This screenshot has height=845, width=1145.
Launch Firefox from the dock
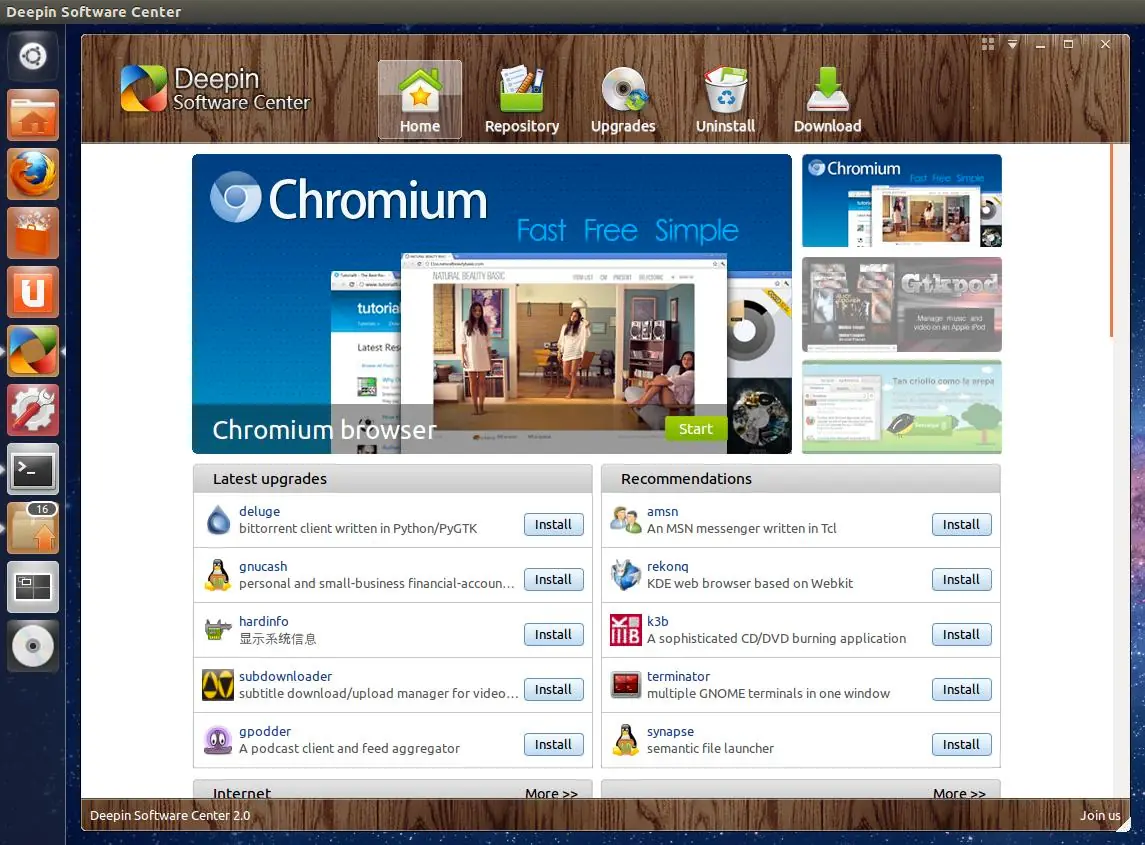coord(33,174)
